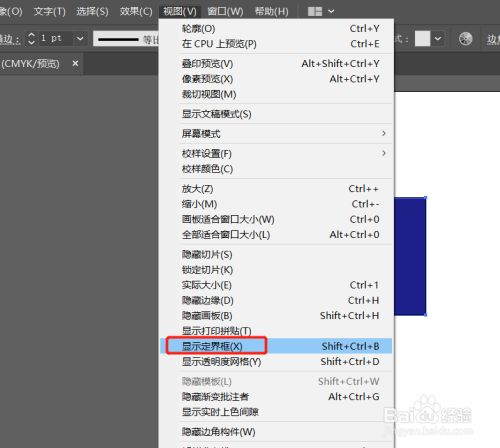Open the stroke weight dropdown
The image size is (500, 448).
[80, 39]
